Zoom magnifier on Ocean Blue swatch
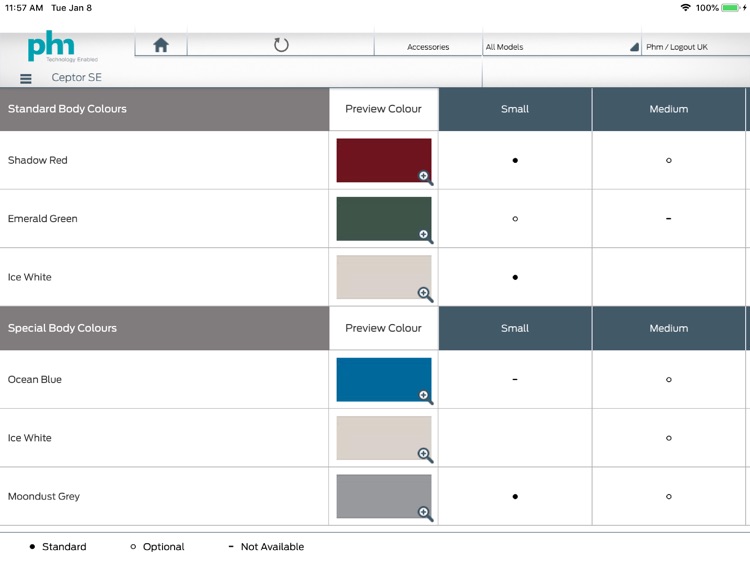Viewport: 750px width, 562px height. 425,397
